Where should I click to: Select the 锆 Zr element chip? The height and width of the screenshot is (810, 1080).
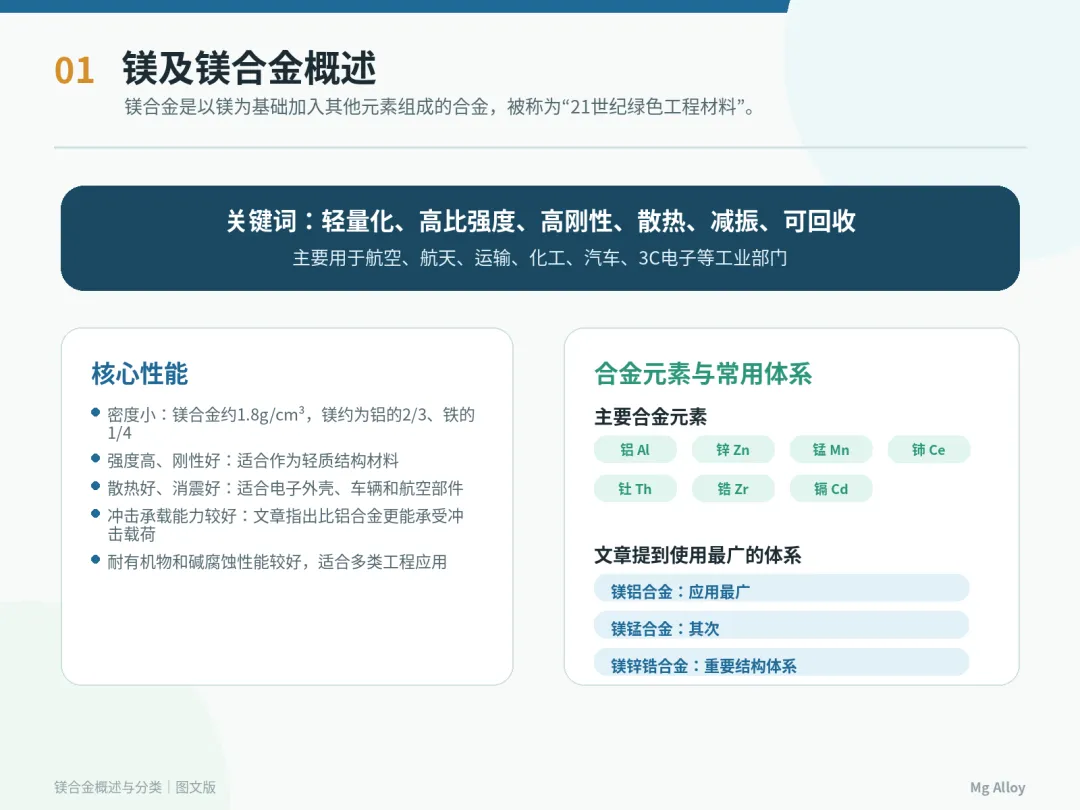click(x=733, y=489)
